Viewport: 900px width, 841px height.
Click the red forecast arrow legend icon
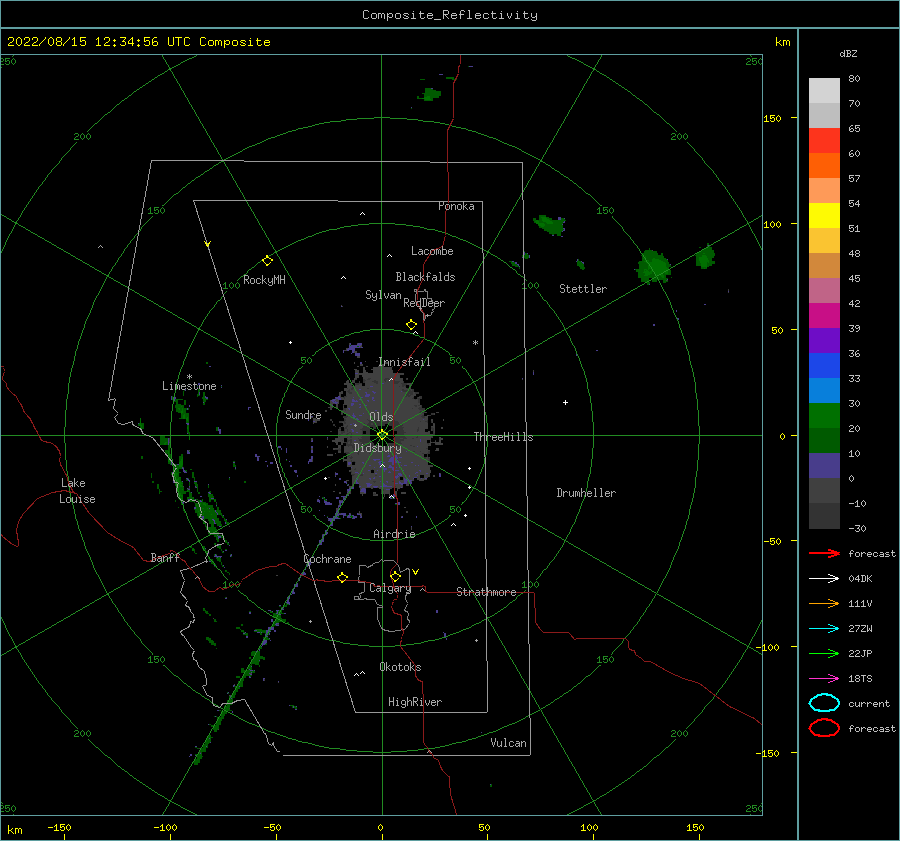824,553
